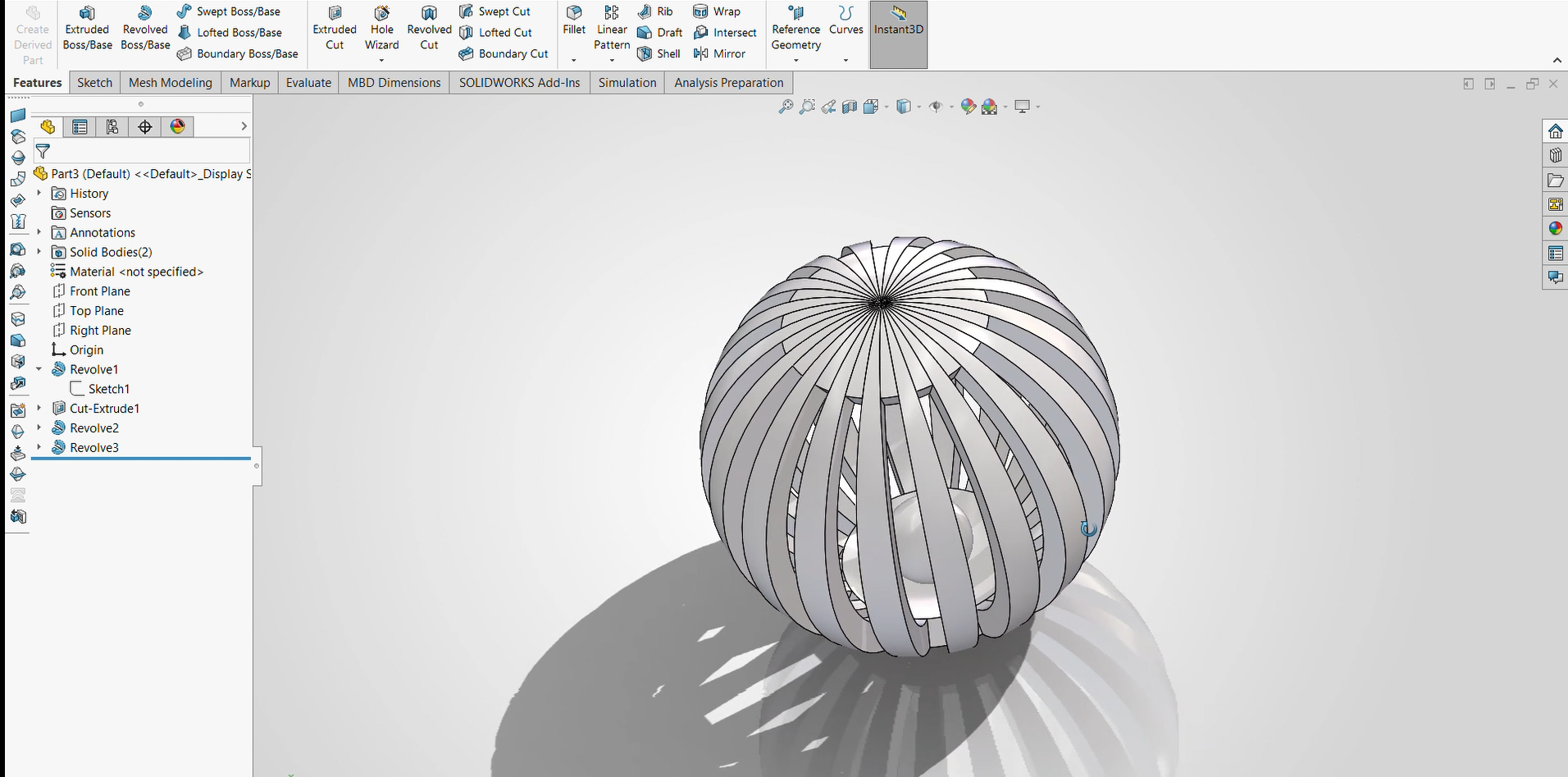Choose the Lofted Cut command
Image resolution: width=1568 pixels, height=777 pixels.
tap(495, 33)
